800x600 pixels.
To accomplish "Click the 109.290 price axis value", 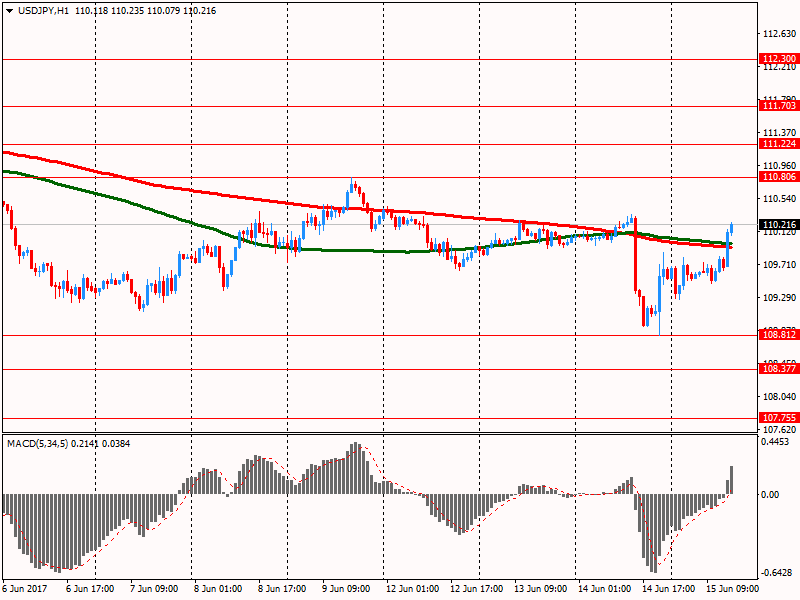I will pos(779,297).
